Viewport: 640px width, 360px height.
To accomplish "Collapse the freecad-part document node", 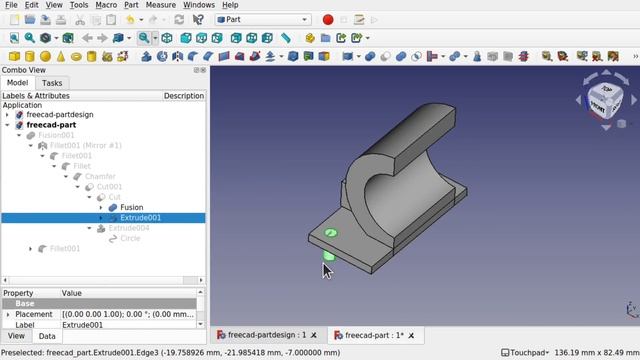I will click(7, 125).
